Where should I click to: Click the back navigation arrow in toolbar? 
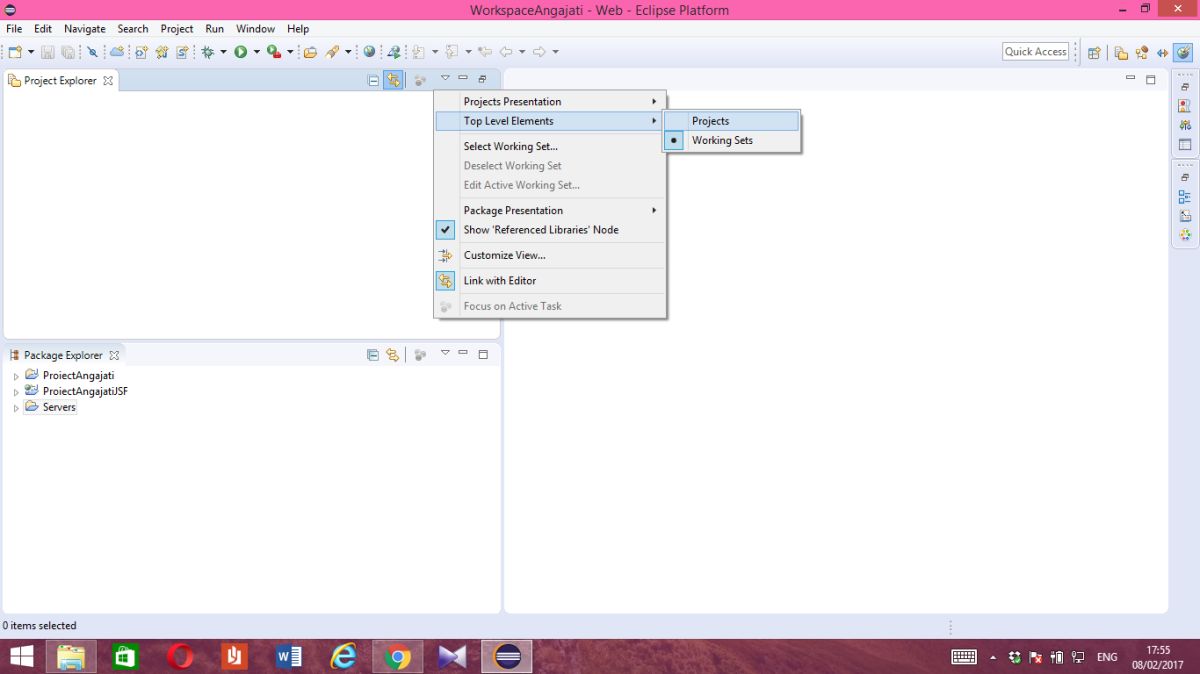click(508, 52)
